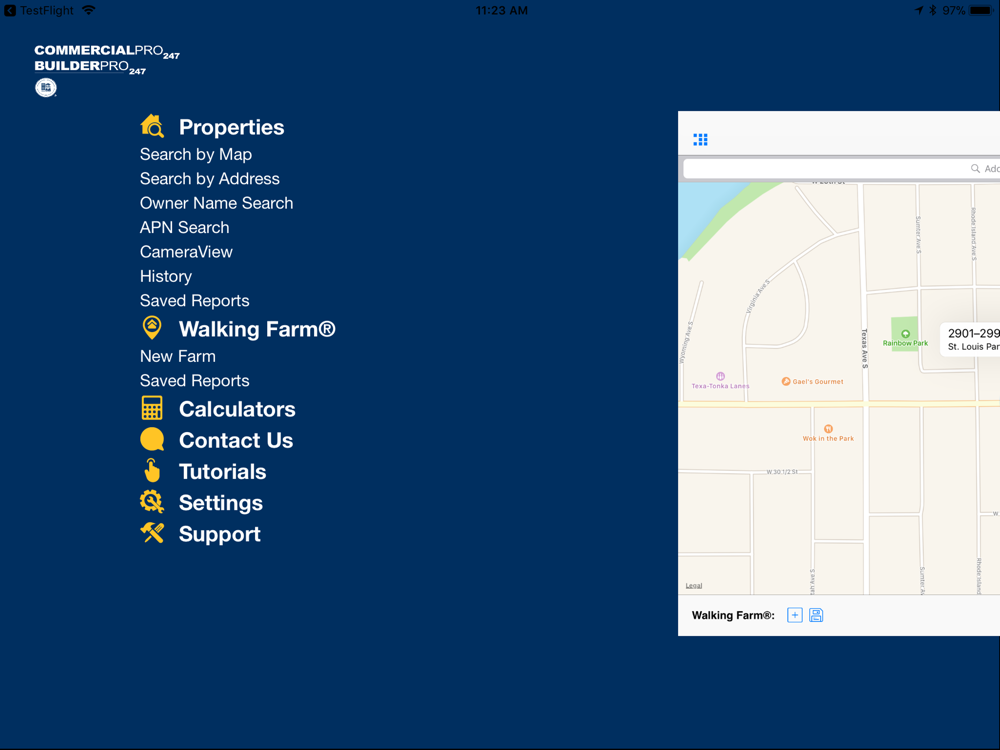Tap the Properties house search icon
1000x750 pixels.
point(152,126)
